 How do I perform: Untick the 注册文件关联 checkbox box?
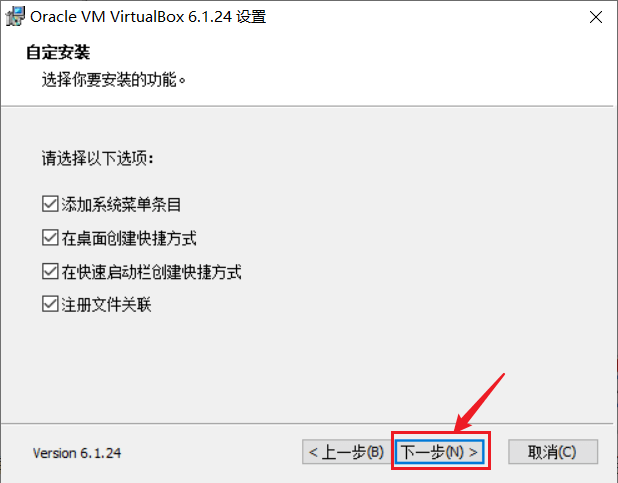click(x=50, y=304)
